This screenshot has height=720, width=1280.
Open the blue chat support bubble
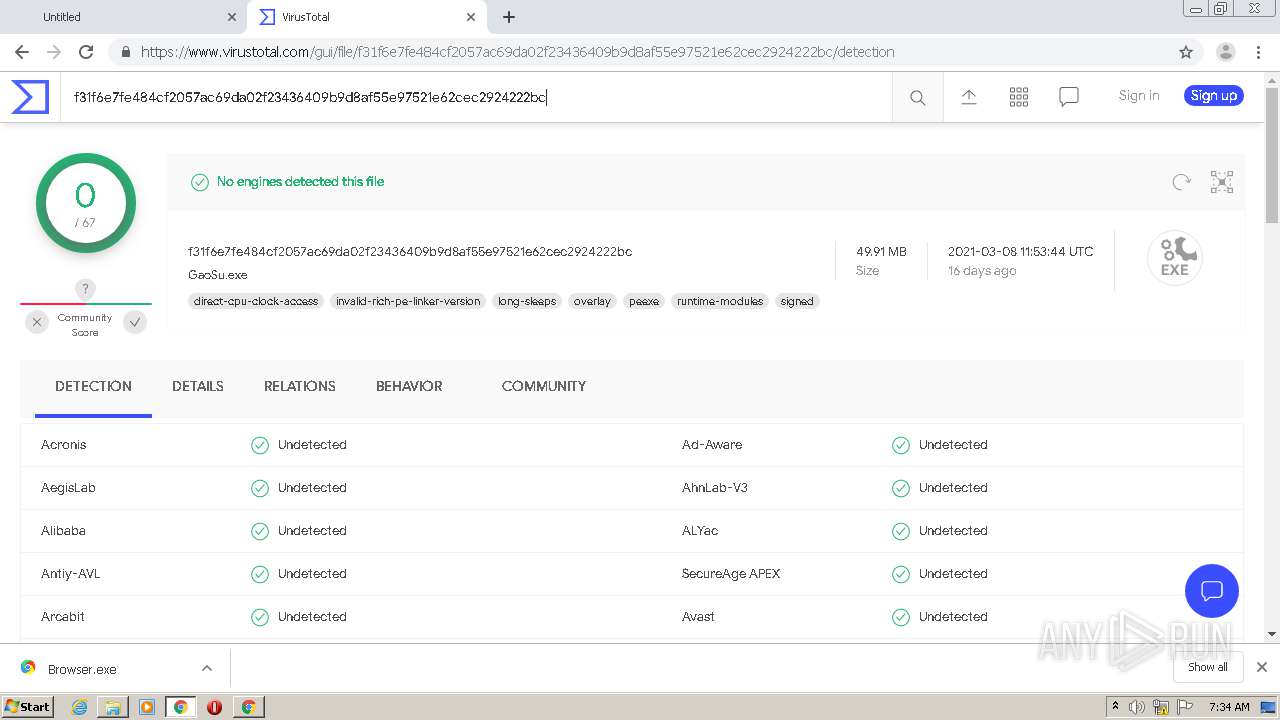click(1212, 590)
